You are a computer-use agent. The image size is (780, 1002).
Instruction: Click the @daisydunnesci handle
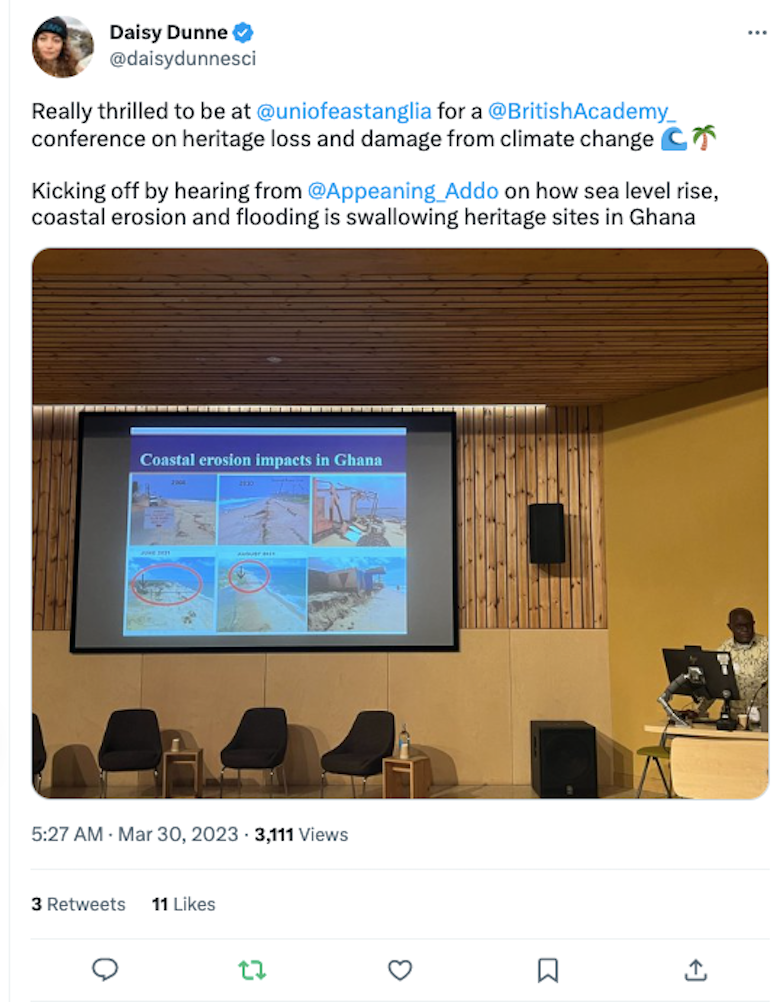click(183, 59)
